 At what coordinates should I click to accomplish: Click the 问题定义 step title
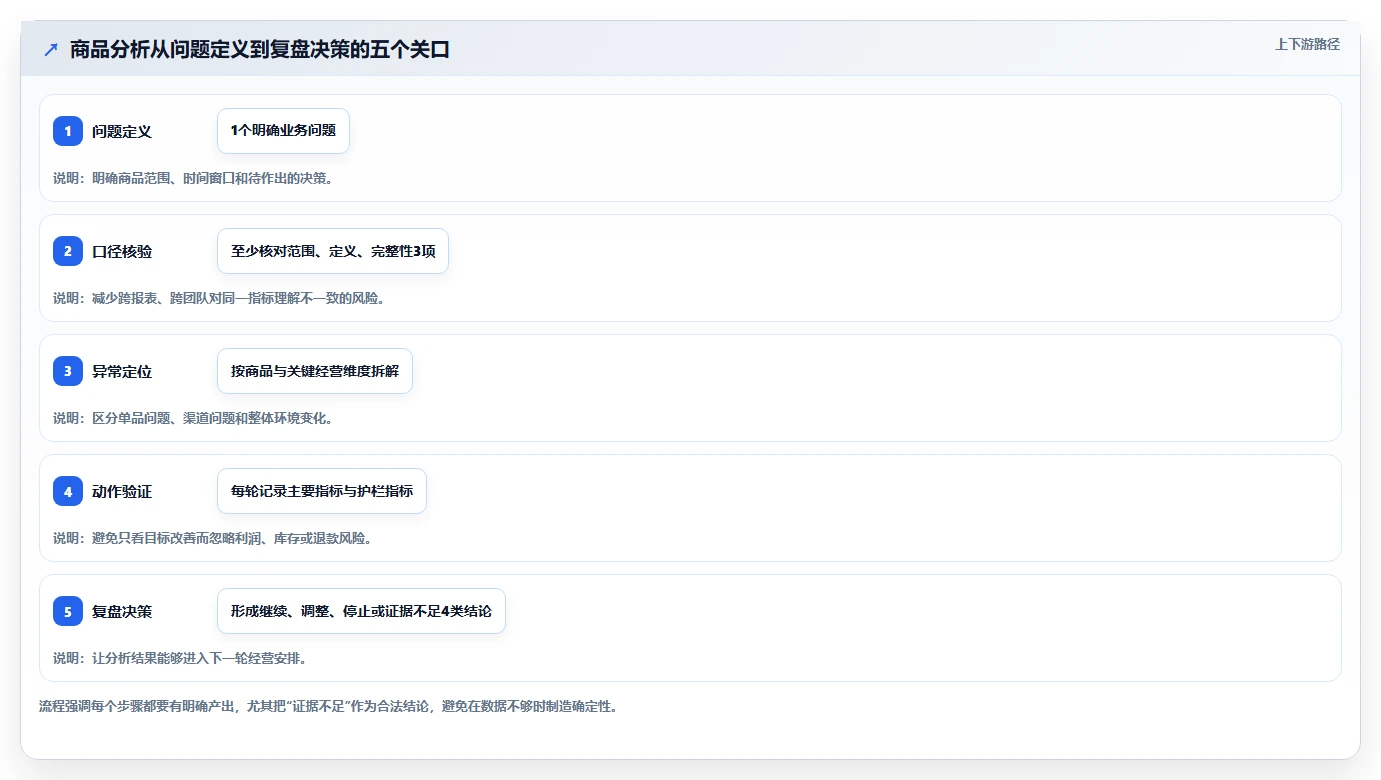122,131
